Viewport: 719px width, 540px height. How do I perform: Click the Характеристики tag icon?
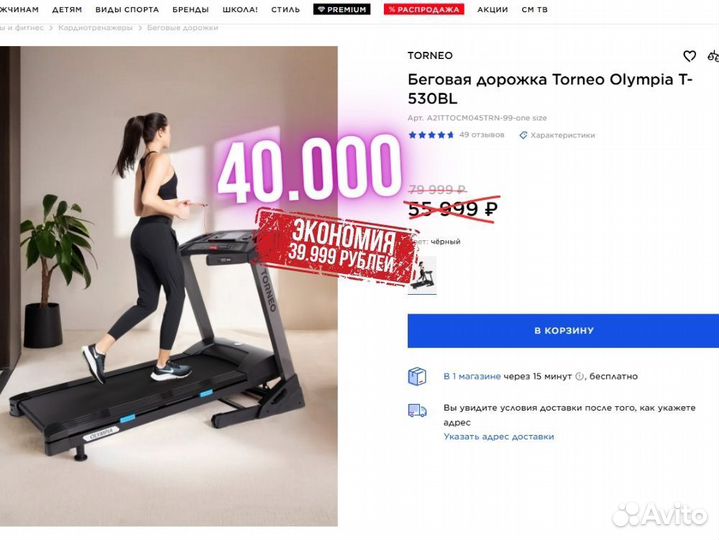click(523, 135)
